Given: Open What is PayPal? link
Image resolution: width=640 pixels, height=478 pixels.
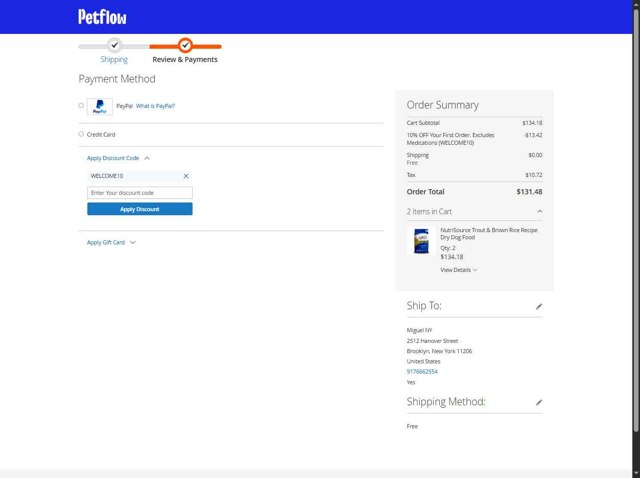Looking at the screenshot, I should (x=155, y=106).
